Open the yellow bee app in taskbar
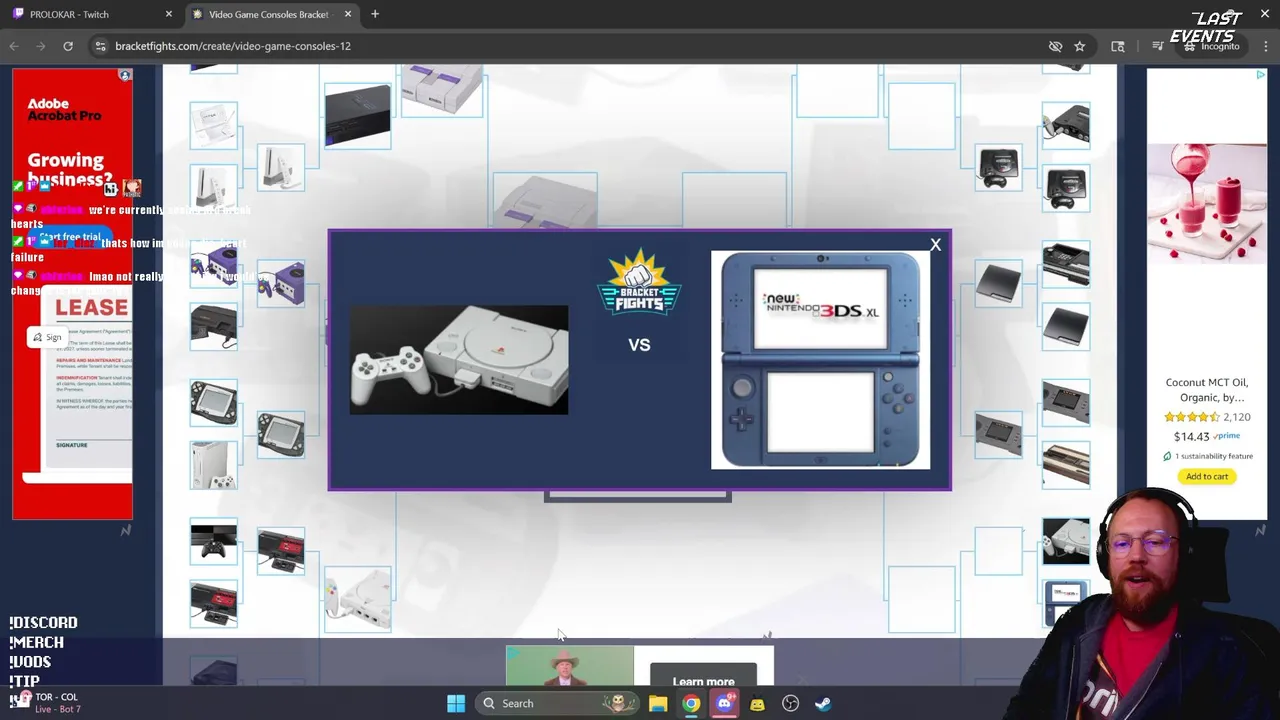1280x720 pixels. click(x=757, y=703)
